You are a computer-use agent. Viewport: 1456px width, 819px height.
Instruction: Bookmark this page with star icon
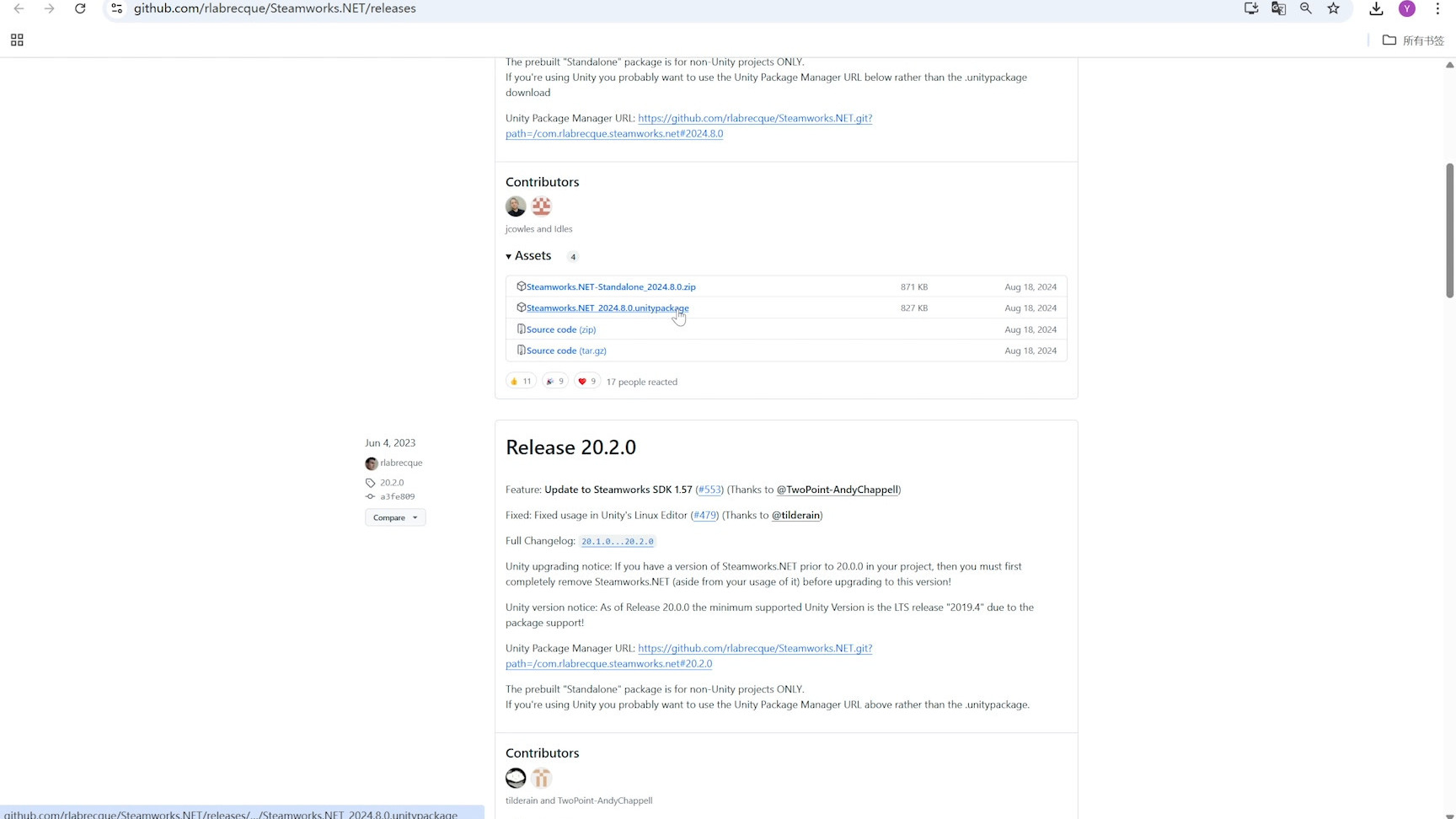[1333, 8]
